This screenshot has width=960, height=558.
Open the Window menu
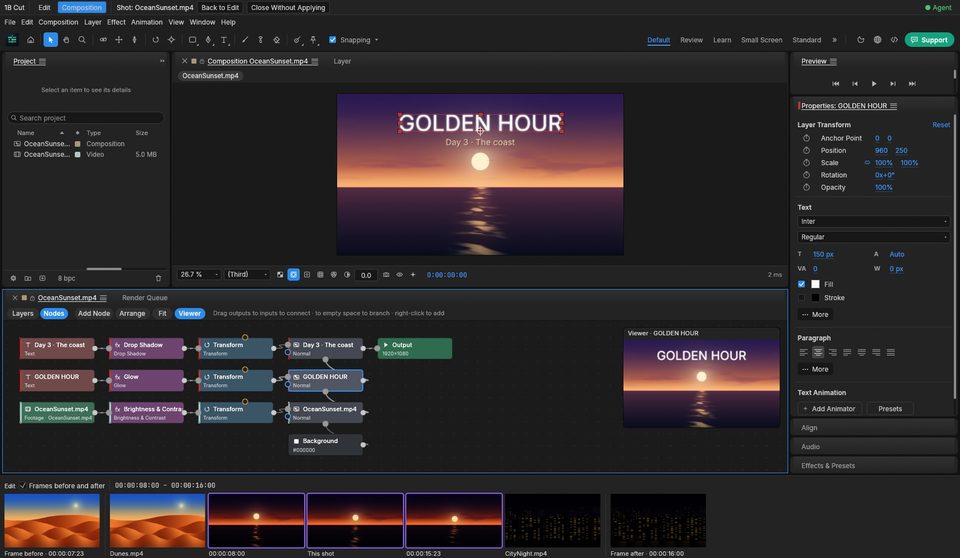coord(202,22)
